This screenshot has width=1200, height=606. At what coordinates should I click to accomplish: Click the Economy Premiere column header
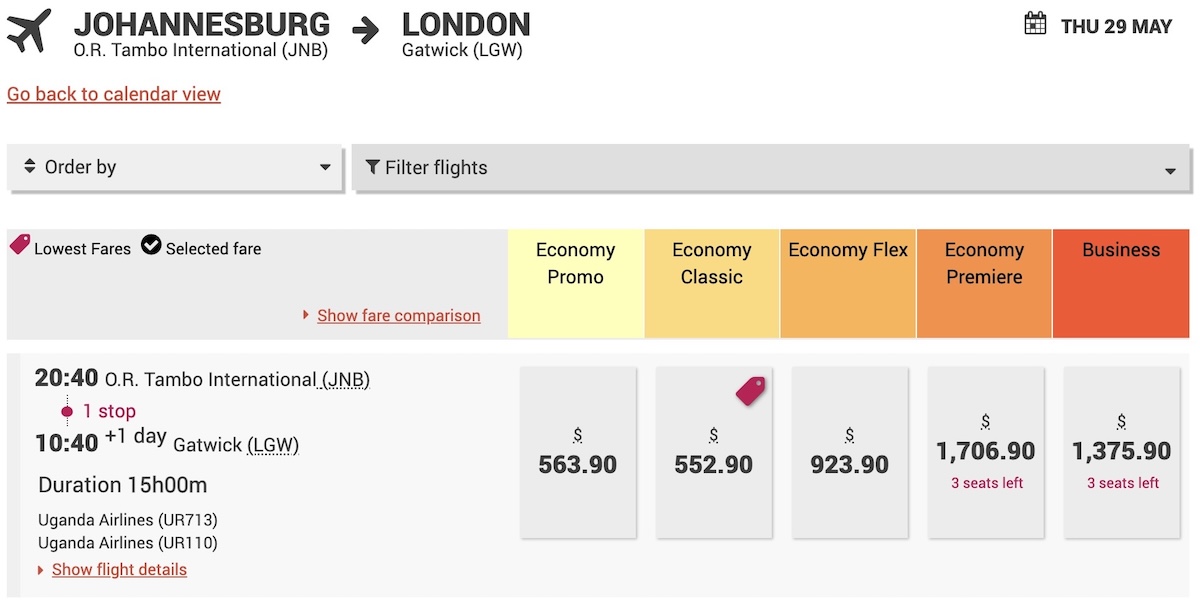click(x=984, y=284)
